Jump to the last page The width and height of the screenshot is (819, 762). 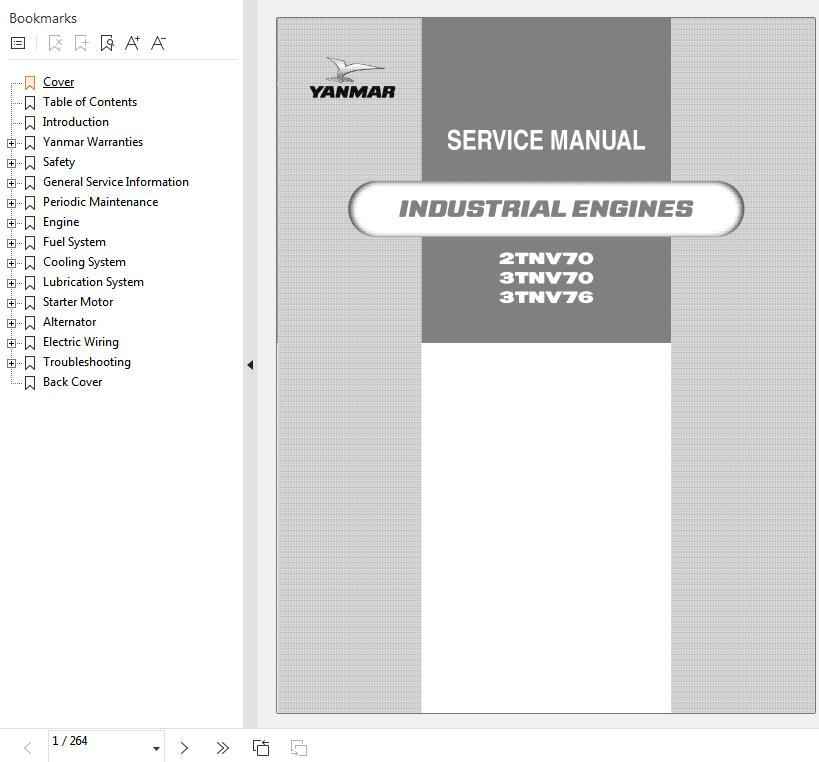[223, 748]
